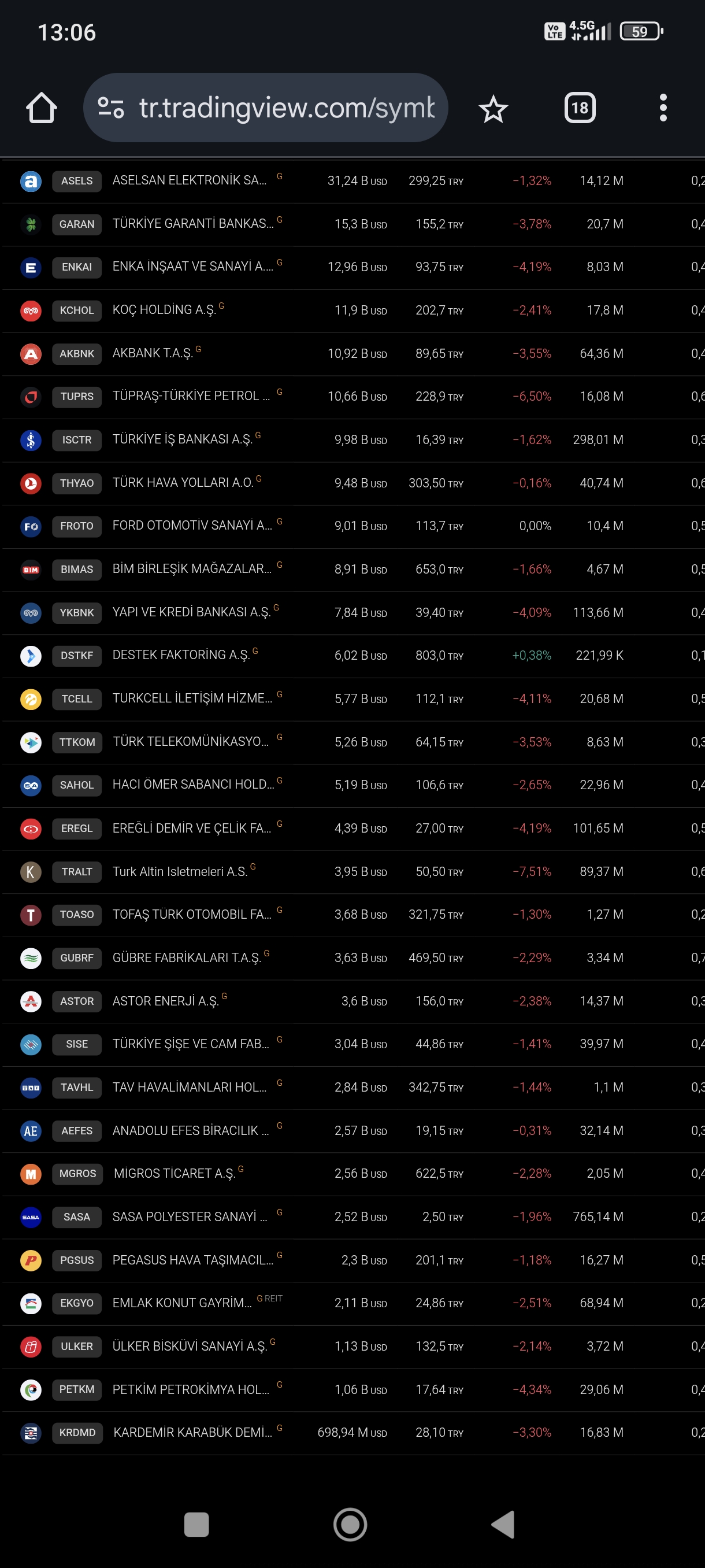Tap the Pegasus logo icon
The width and height of the screenshot is (705, 1568).
click(x=31, y=1260)
